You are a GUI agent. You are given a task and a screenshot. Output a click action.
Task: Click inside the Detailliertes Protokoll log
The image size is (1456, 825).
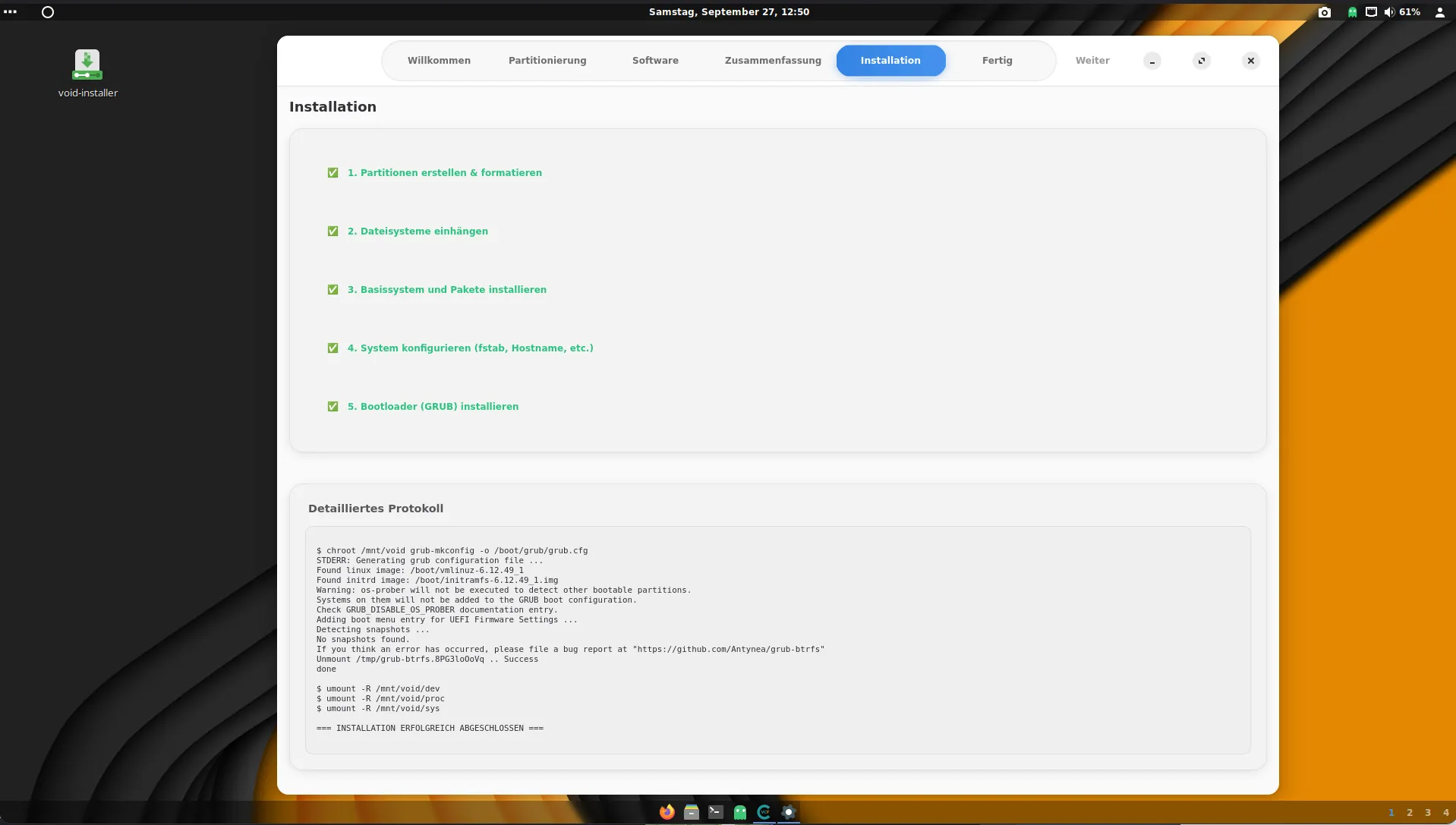(777, 639)
